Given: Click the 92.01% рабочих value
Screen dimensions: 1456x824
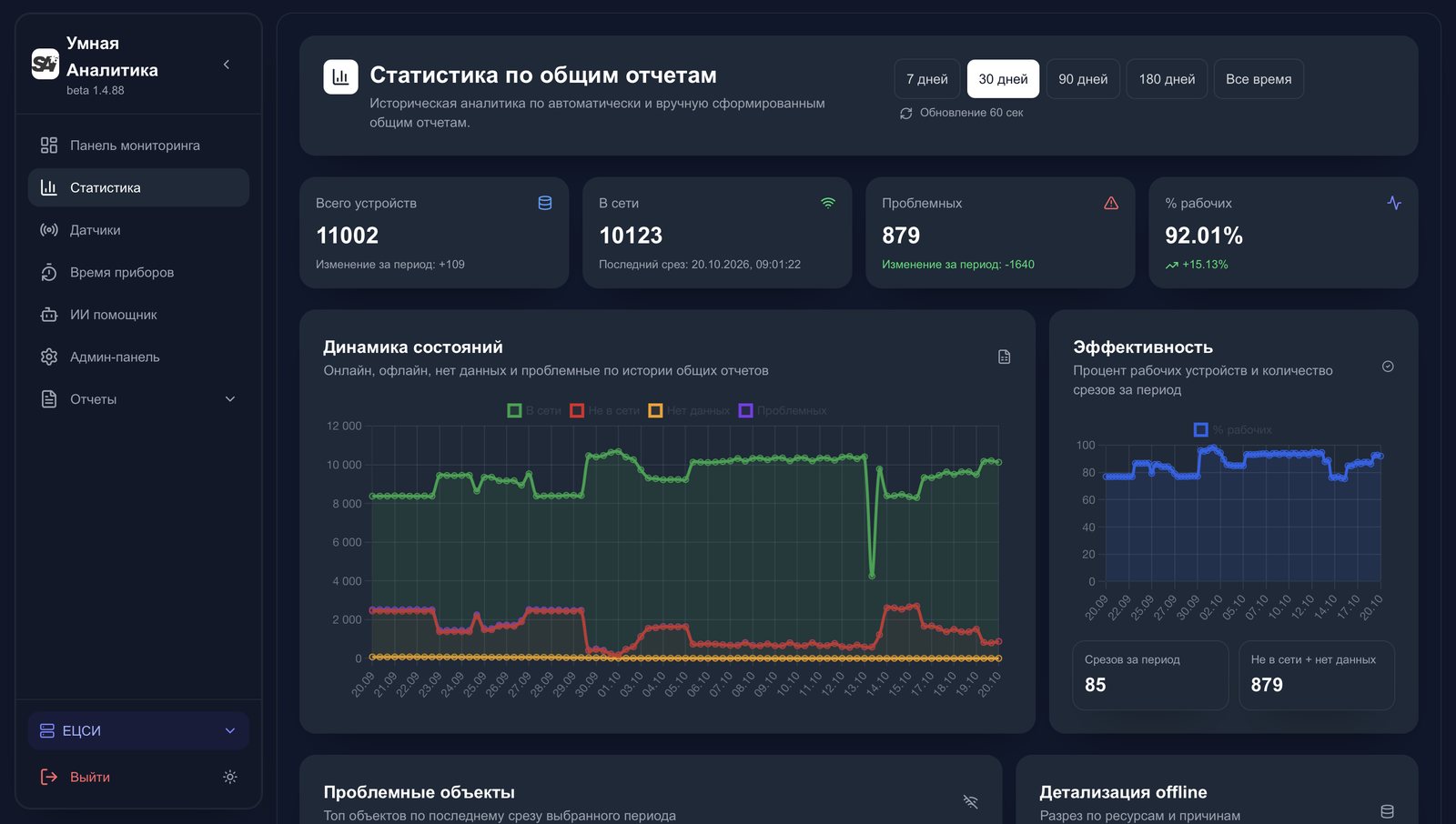Looking at the screenshot, I should coord(1204,236).
